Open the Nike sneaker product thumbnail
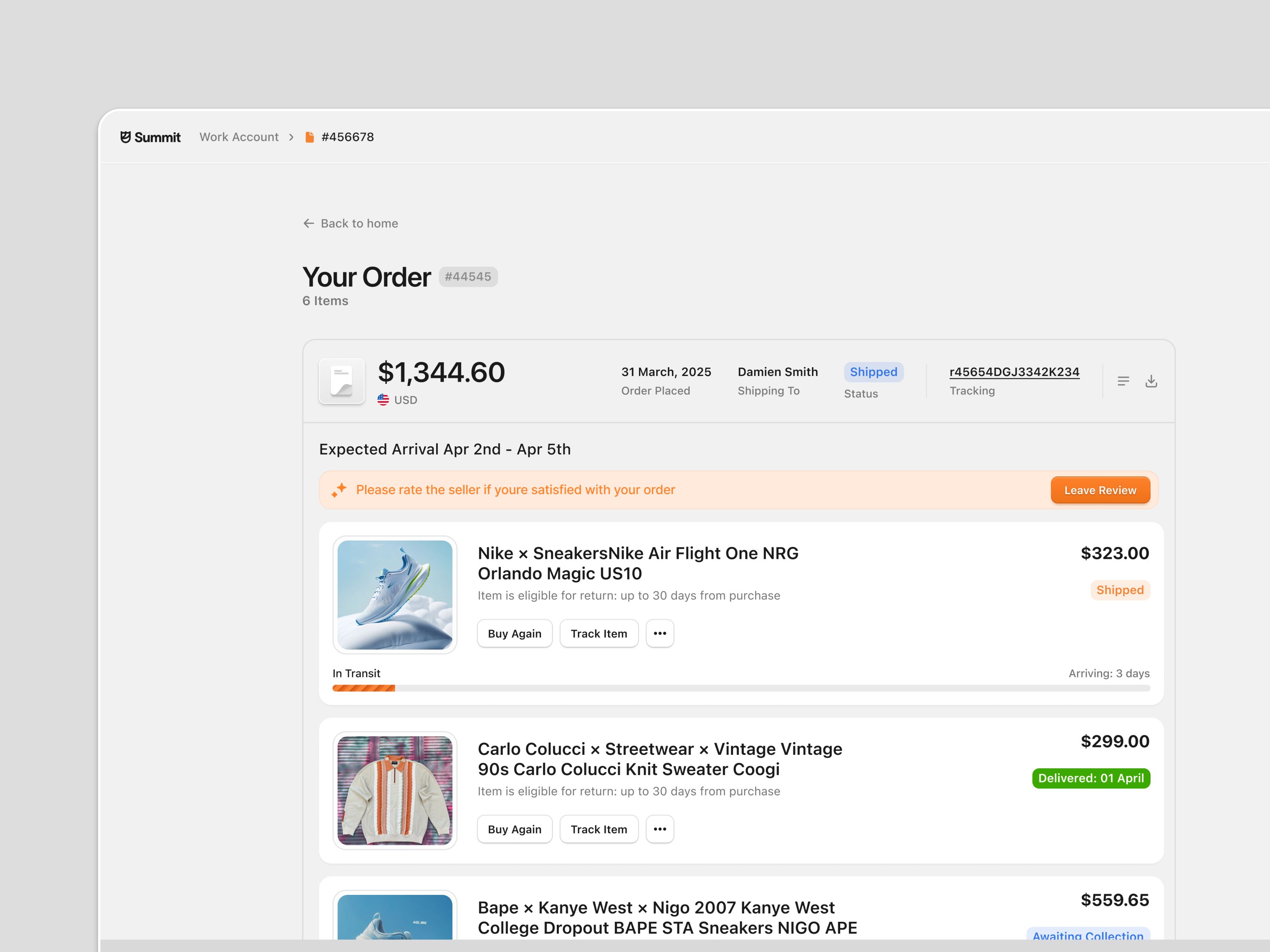1270x952 pixels. pyautogui.click(x=394, y=595)
